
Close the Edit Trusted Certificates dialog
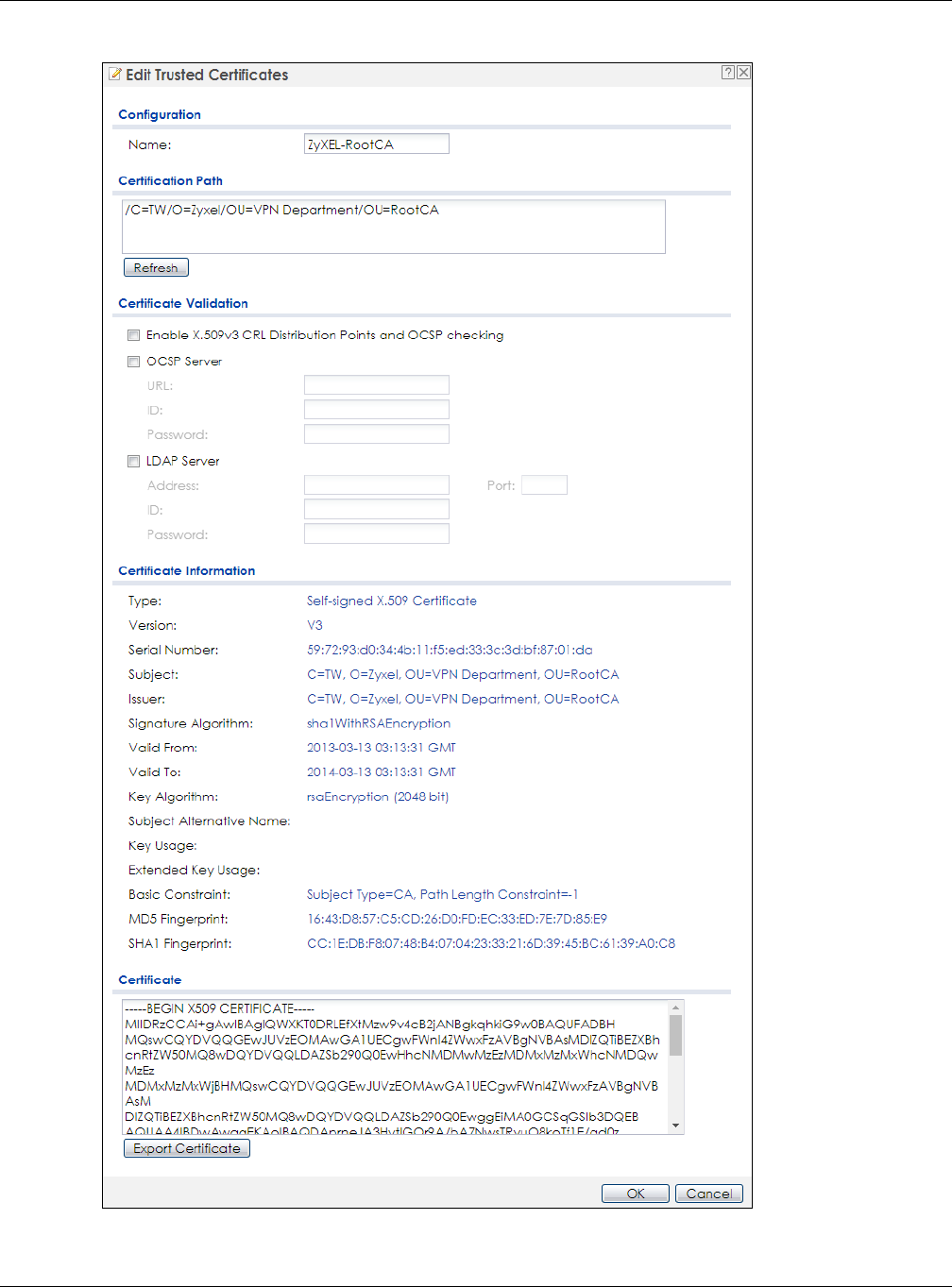click(x=744, y=73)
